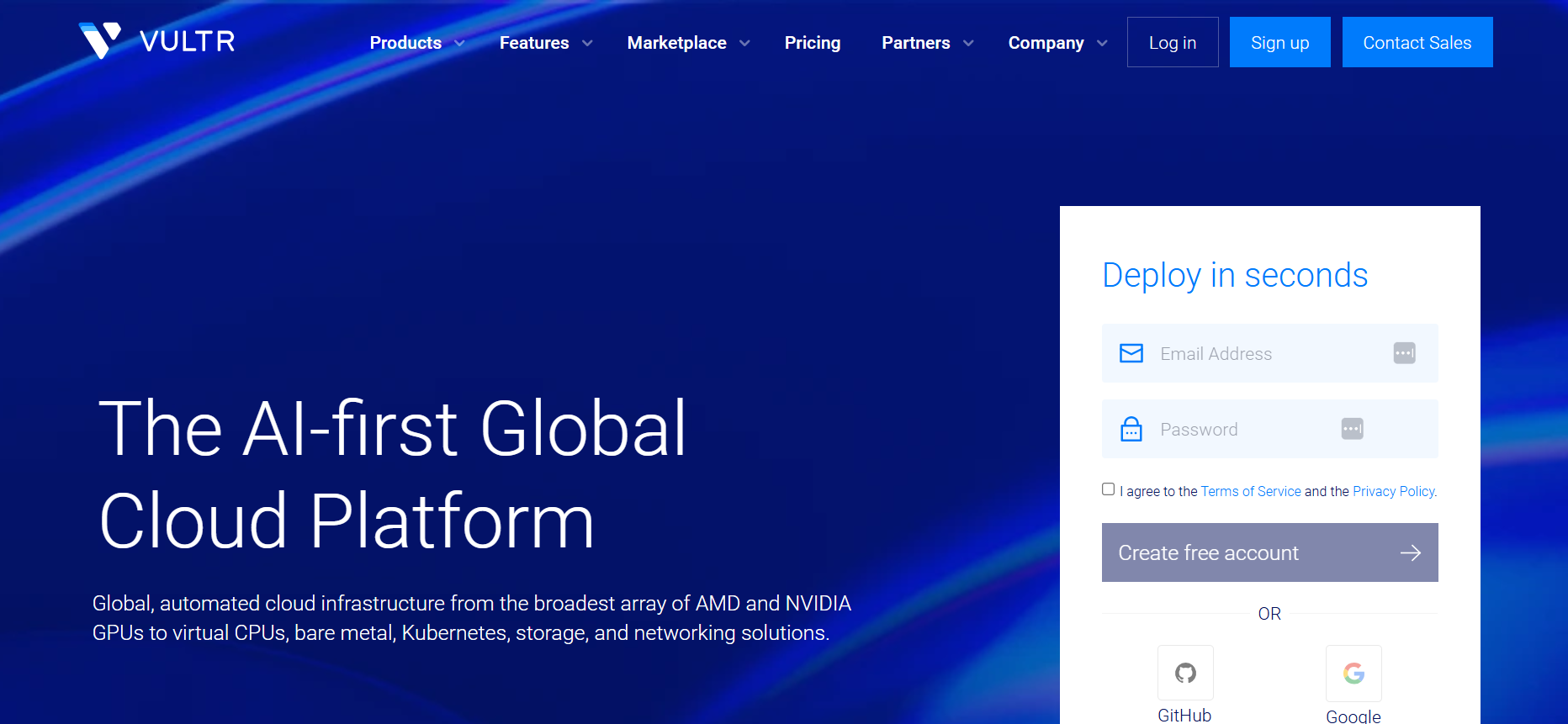1568x724 pixels.
Task: Click the Create free account button
Action: point(1270,552)
